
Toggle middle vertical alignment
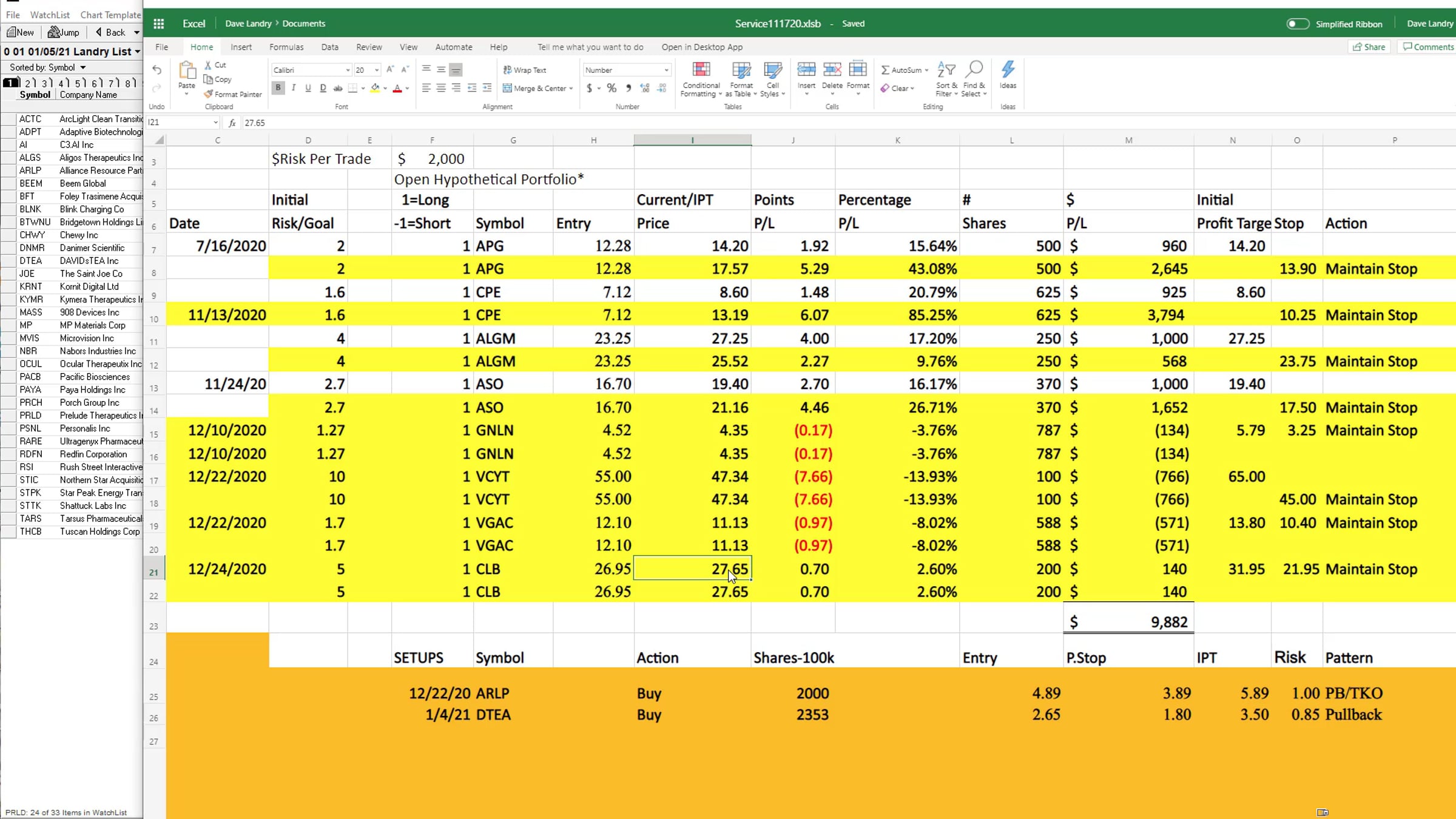(x=441, y=70)
